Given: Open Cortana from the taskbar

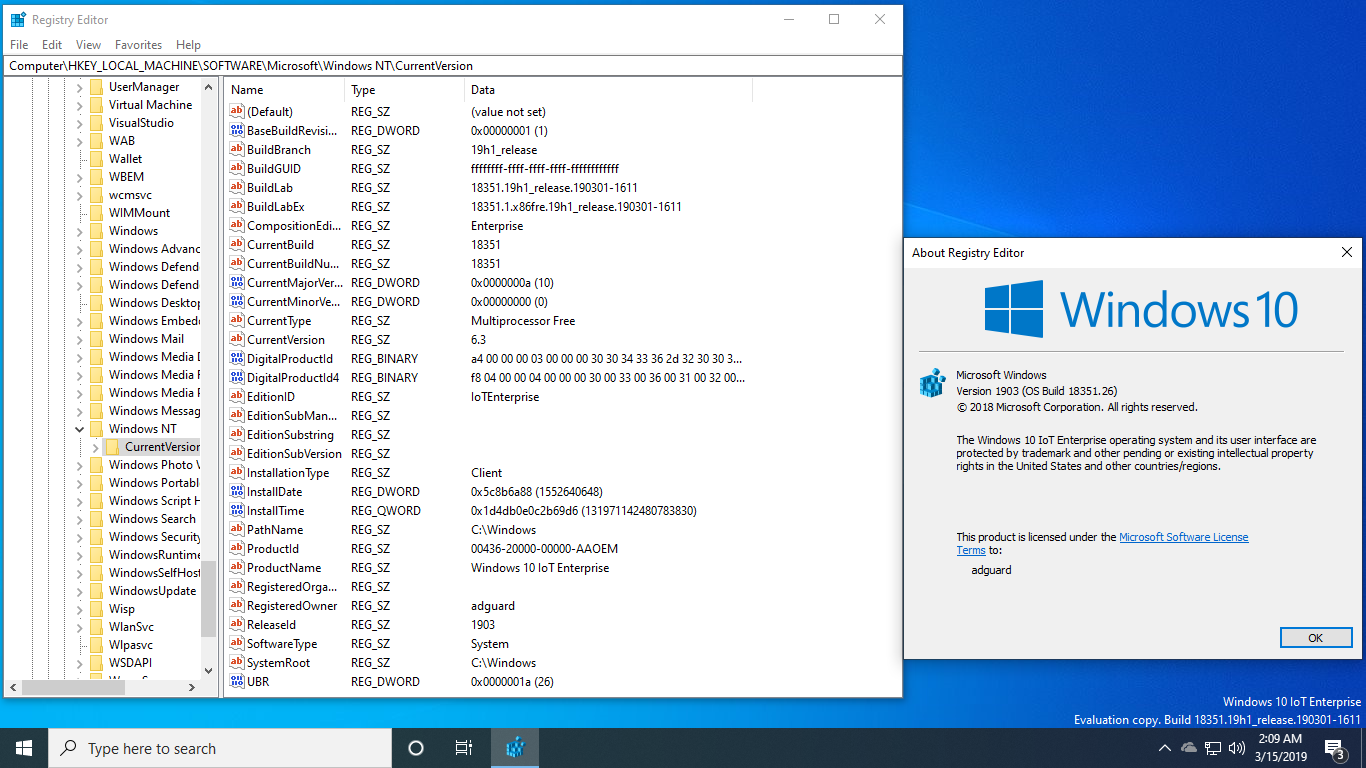Looking at the screenshot, I should 416,748.
